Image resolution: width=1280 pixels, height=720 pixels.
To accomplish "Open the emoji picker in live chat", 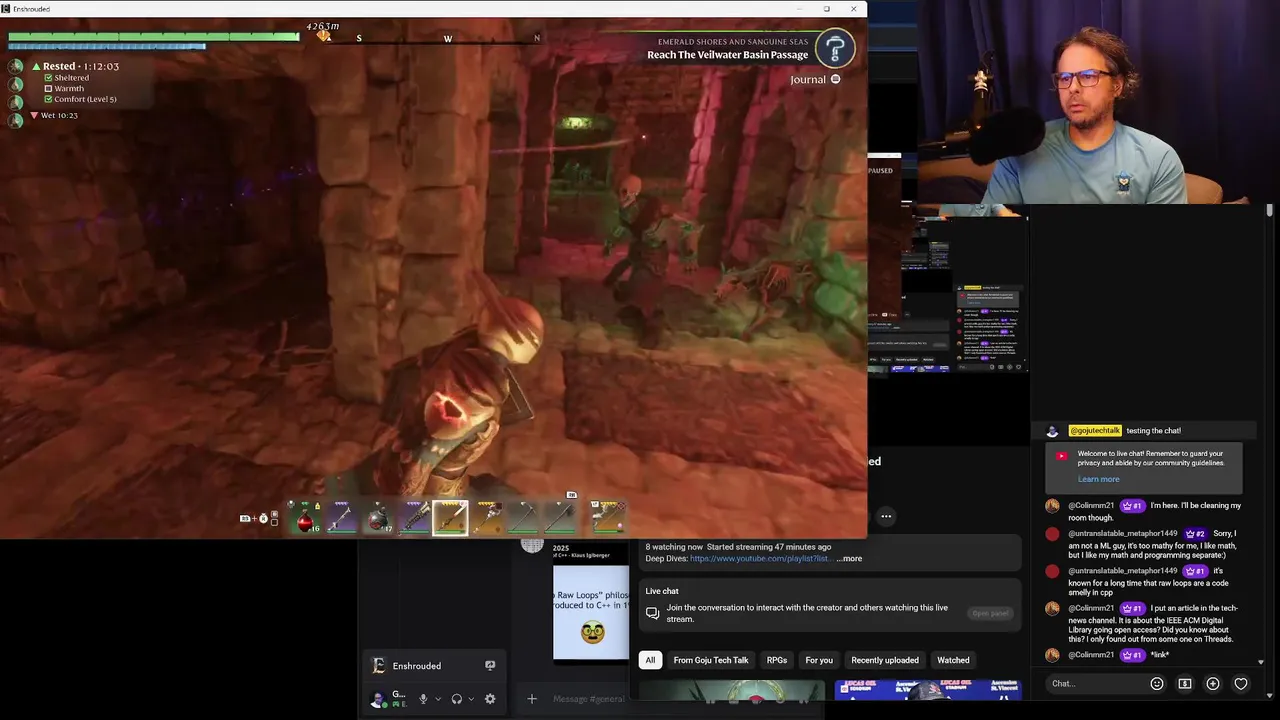I will pos(1157,684).
